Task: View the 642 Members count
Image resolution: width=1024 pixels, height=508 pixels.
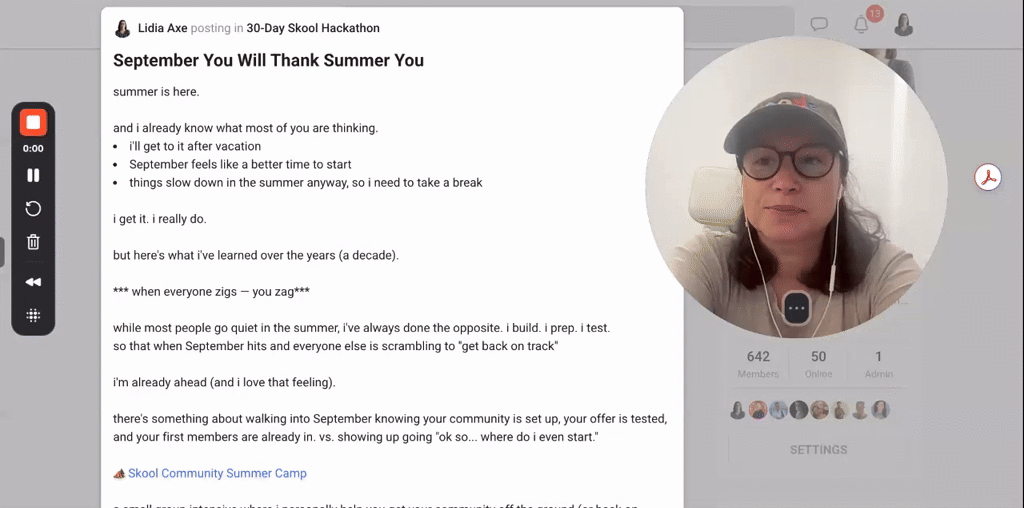Action: tap(758, 364)
